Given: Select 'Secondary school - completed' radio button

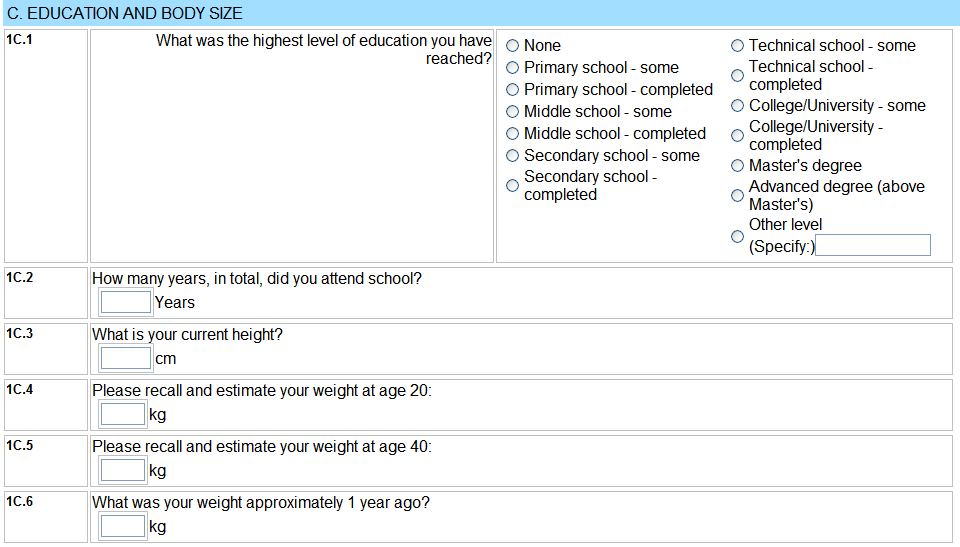Looking at the screenshot, I should click(513, 186).
